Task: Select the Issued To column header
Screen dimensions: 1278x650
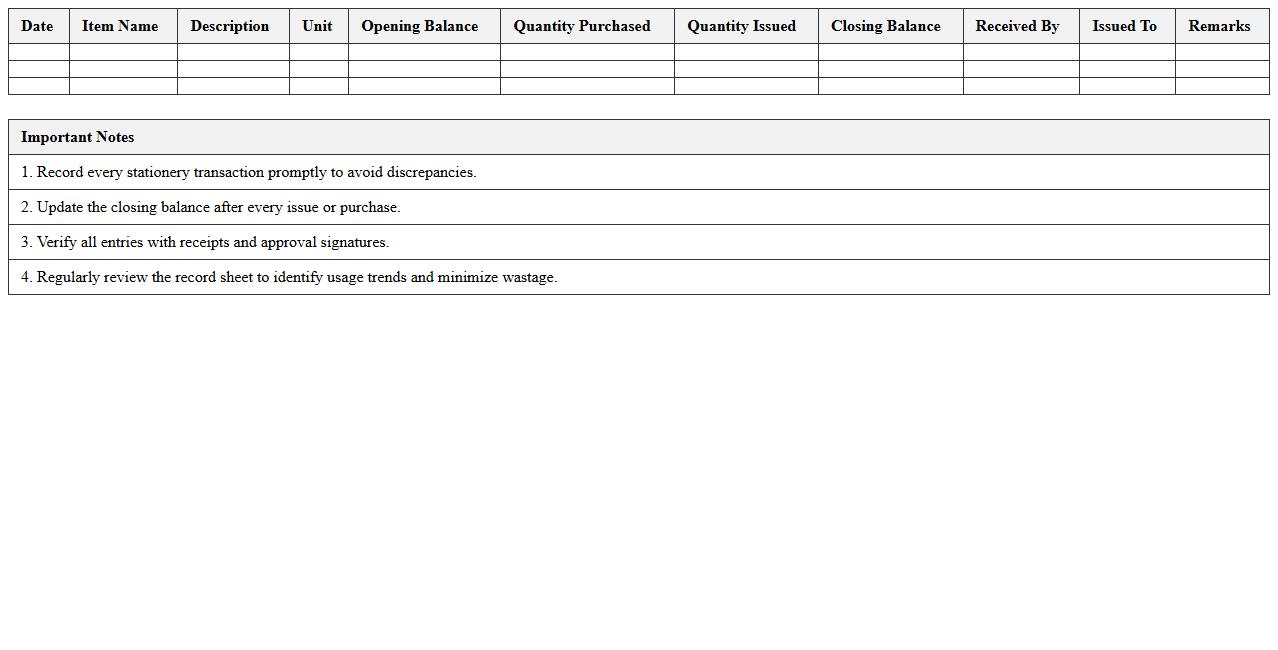Action: pyautogui.click(x=1124, y=26)
